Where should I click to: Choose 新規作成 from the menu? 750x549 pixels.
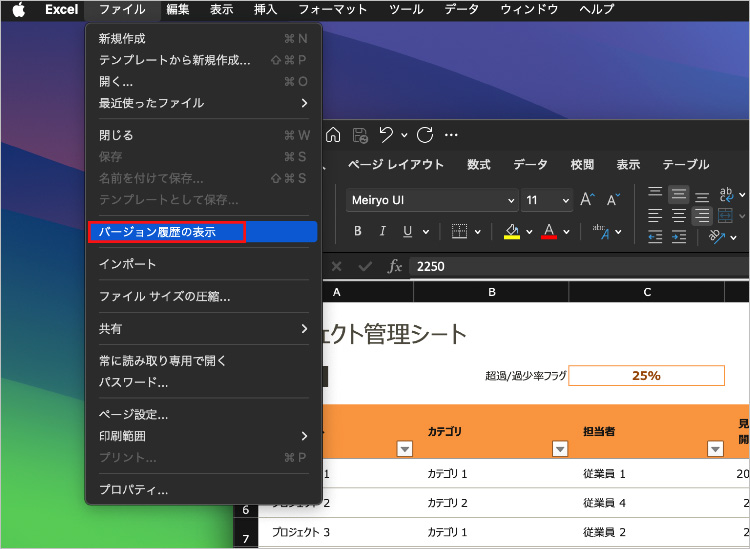(x=204, y=39)
